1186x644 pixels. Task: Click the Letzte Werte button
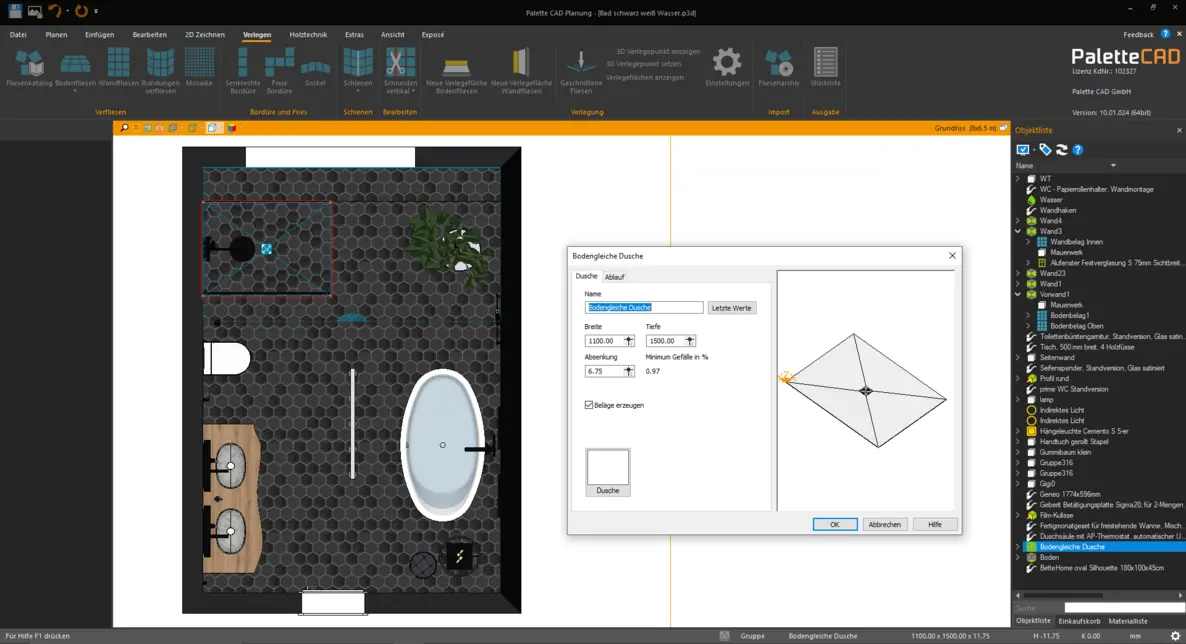point(731,308)
